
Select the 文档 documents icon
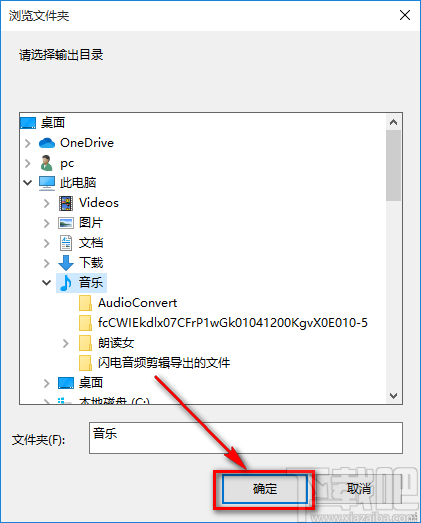click(66, 243)
